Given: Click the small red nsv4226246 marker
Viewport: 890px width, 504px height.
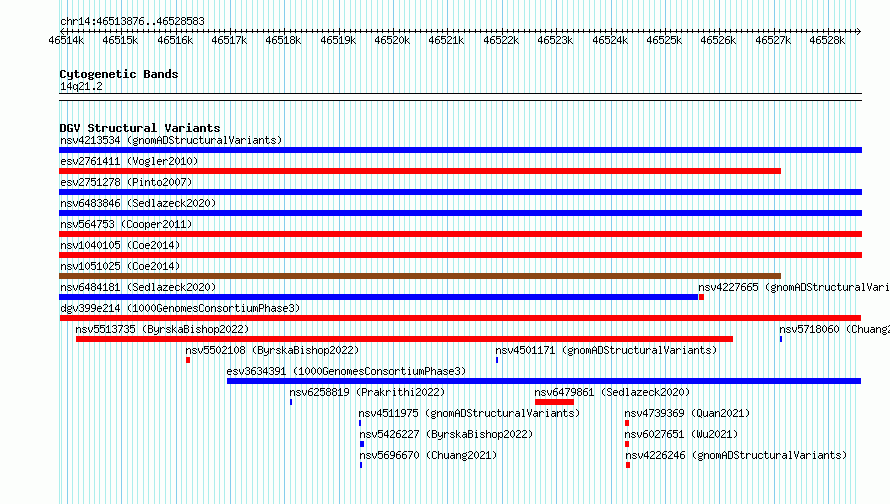Looking at the screenshot, I should (x=628, y=465).
